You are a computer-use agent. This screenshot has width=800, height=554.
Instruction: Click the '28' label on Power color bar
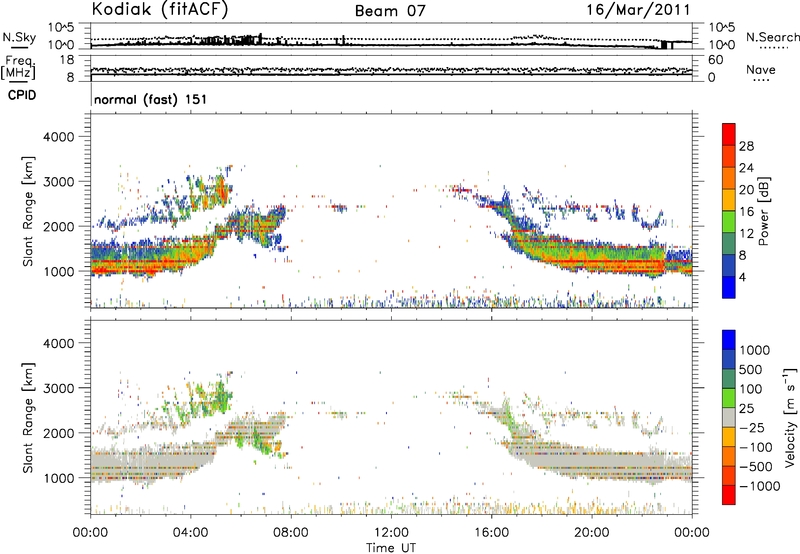point(746,146)
